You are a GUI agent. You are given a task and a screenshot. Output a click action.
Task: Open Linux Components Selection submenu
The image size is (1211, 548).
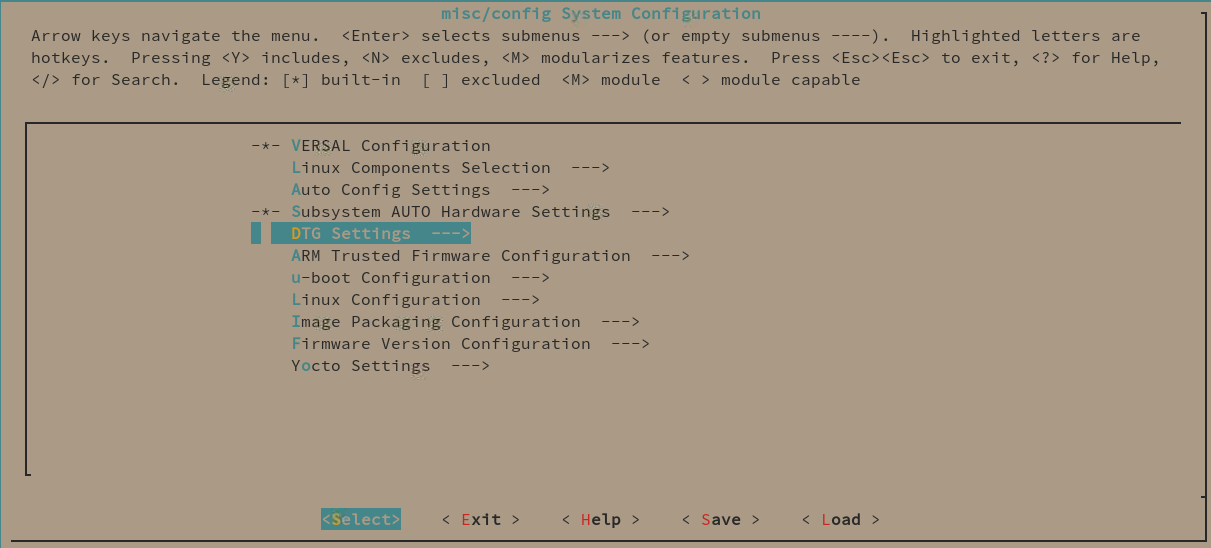451,168
